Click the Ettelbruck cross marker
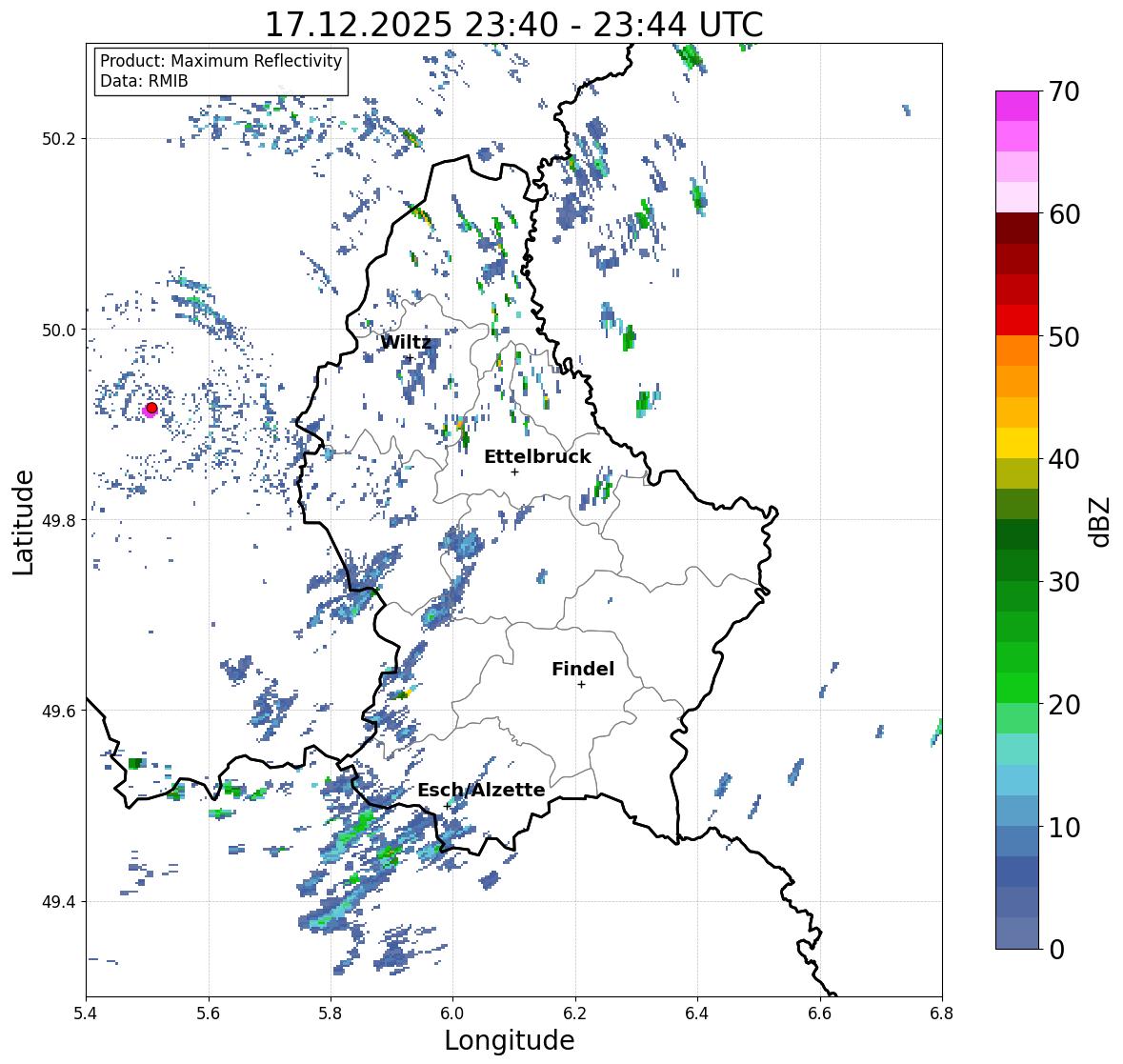This screenshot has height=1064, width=1123. (x=514, y=472)
